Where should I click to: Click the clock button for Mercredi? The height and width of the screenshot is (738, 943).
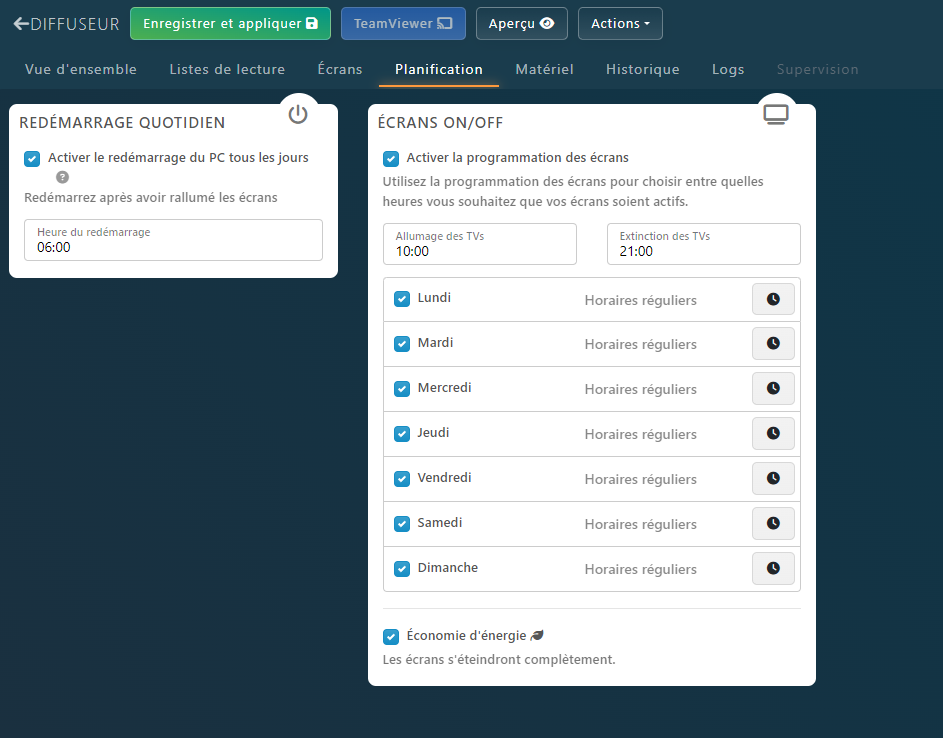773,389
